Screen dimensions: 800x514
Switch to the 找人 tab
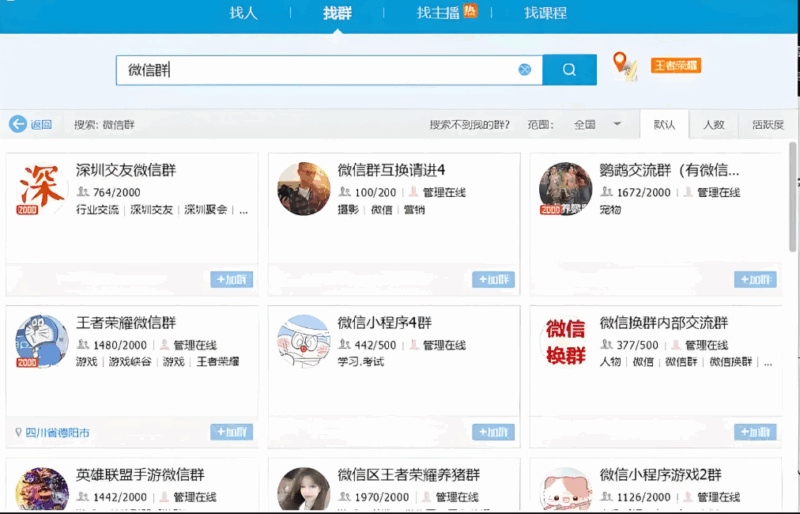243,13
